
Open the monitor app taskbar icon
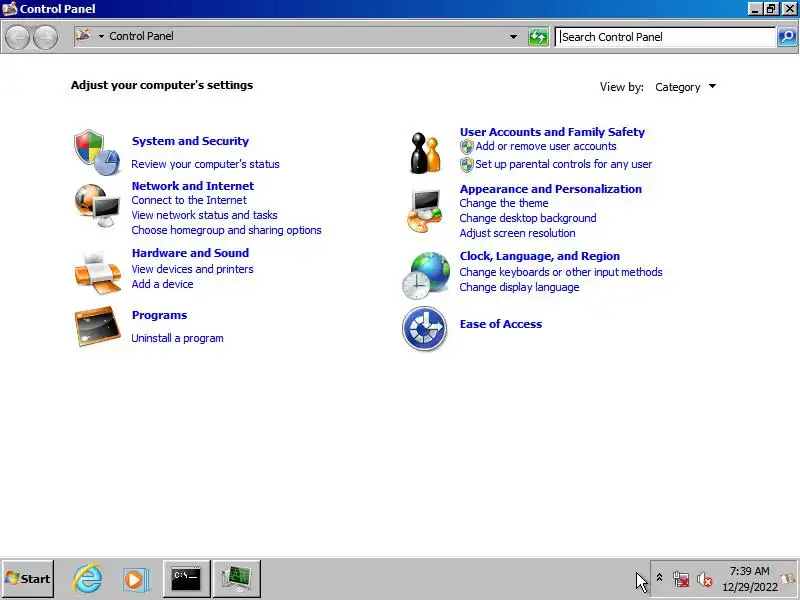click(x=236, y=579)
